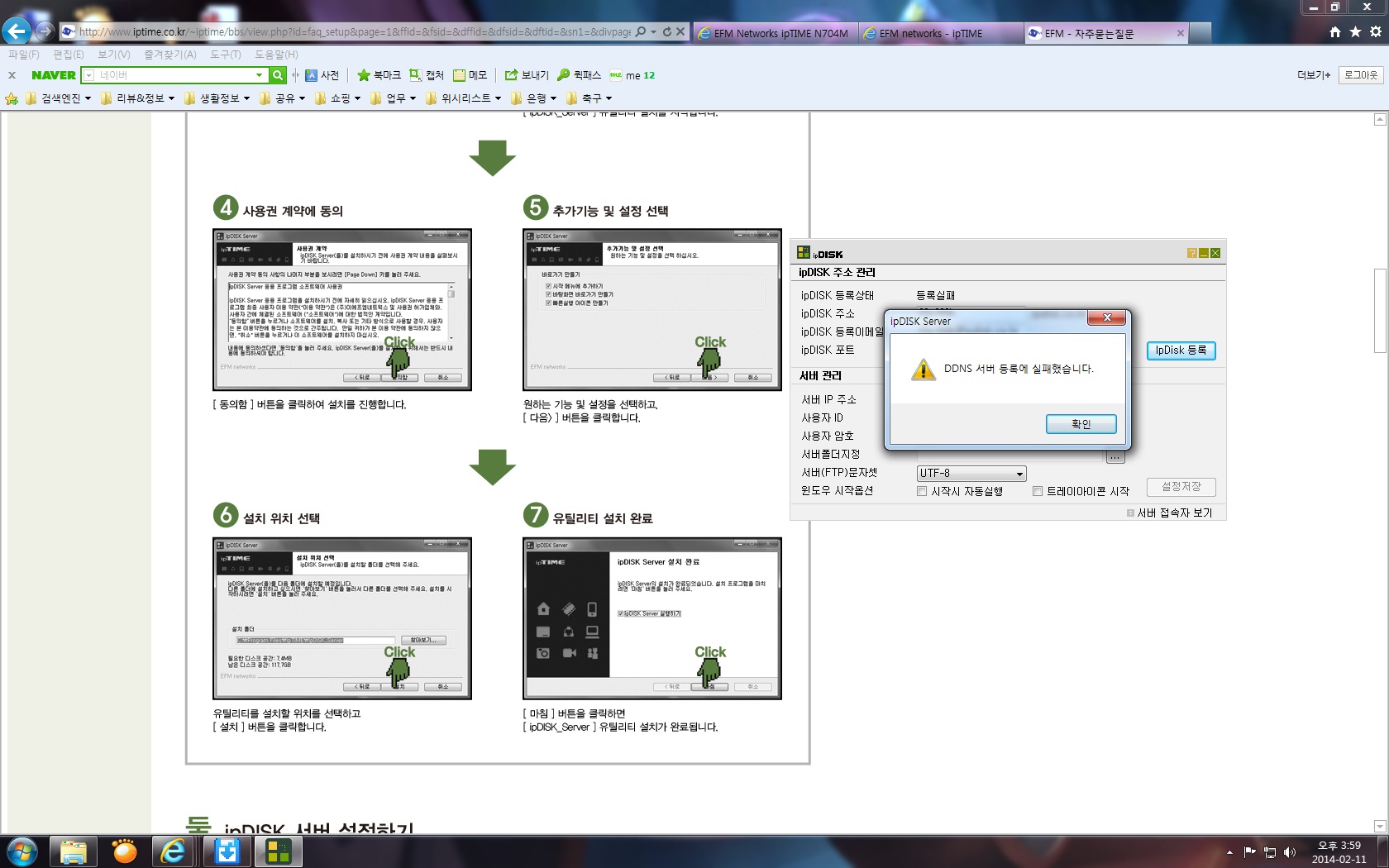Open the 퀵패스 quick pass tool
1389x868 pixels.
pyautogui.click(x=579, y=75)
